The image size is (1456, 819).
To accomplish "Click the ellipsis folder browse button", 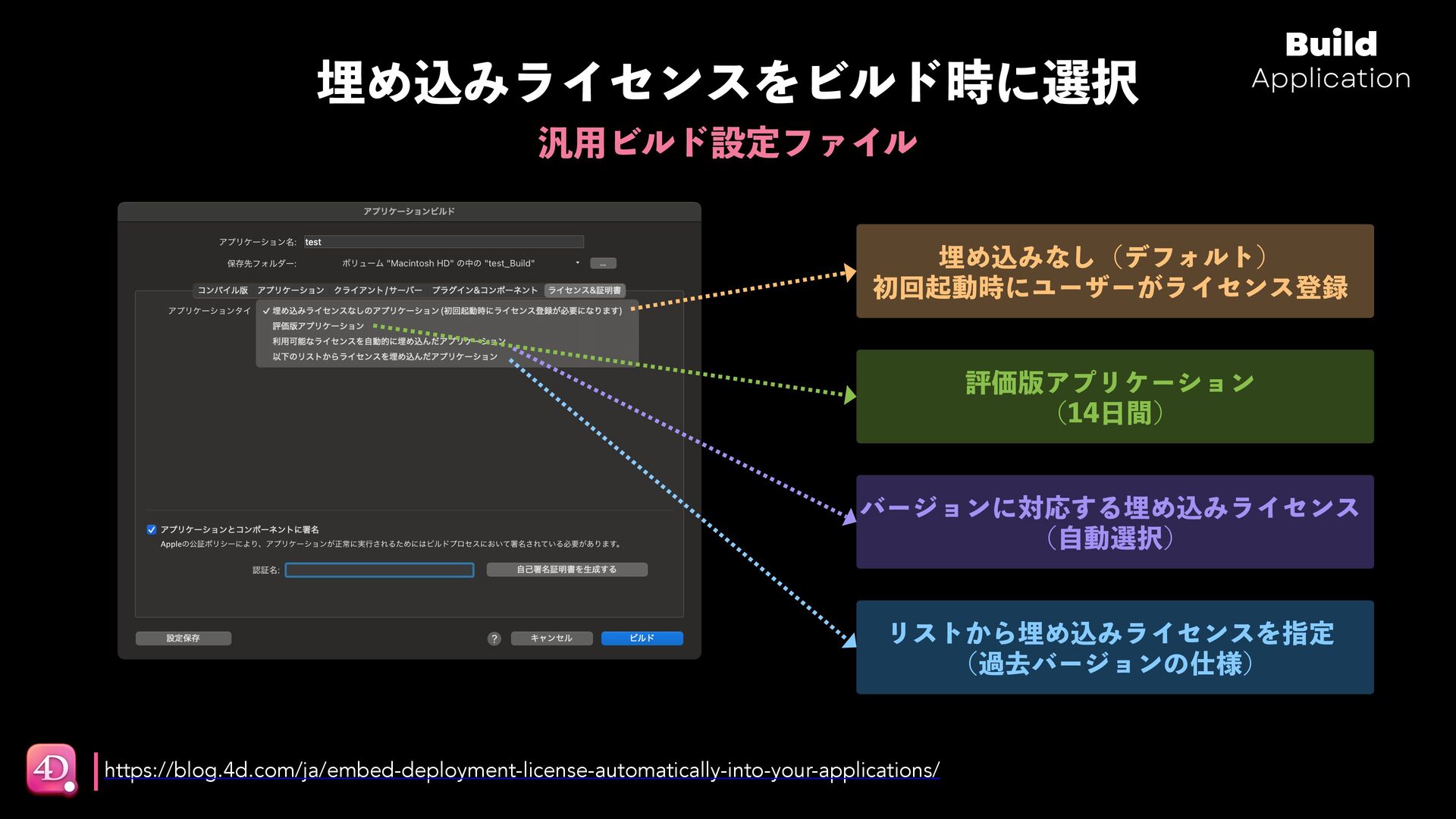I will pos(603,263).
